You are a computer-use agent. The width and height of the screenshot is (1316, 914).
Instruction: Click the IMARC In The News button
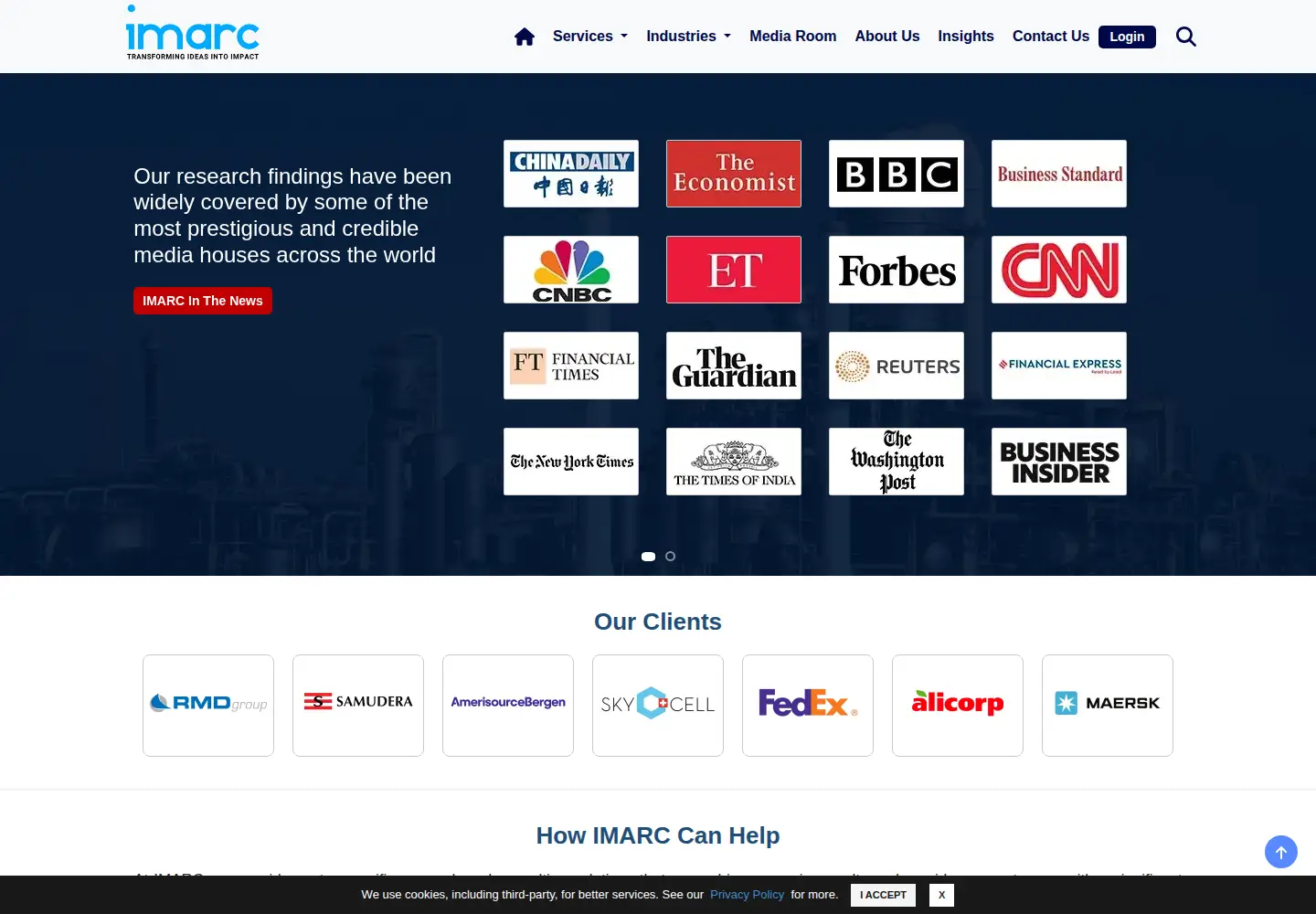point(203,301)
